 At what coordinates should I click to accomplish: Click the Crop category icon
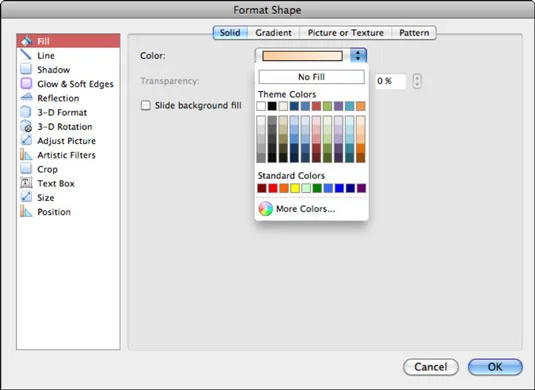tap(26, 169)
